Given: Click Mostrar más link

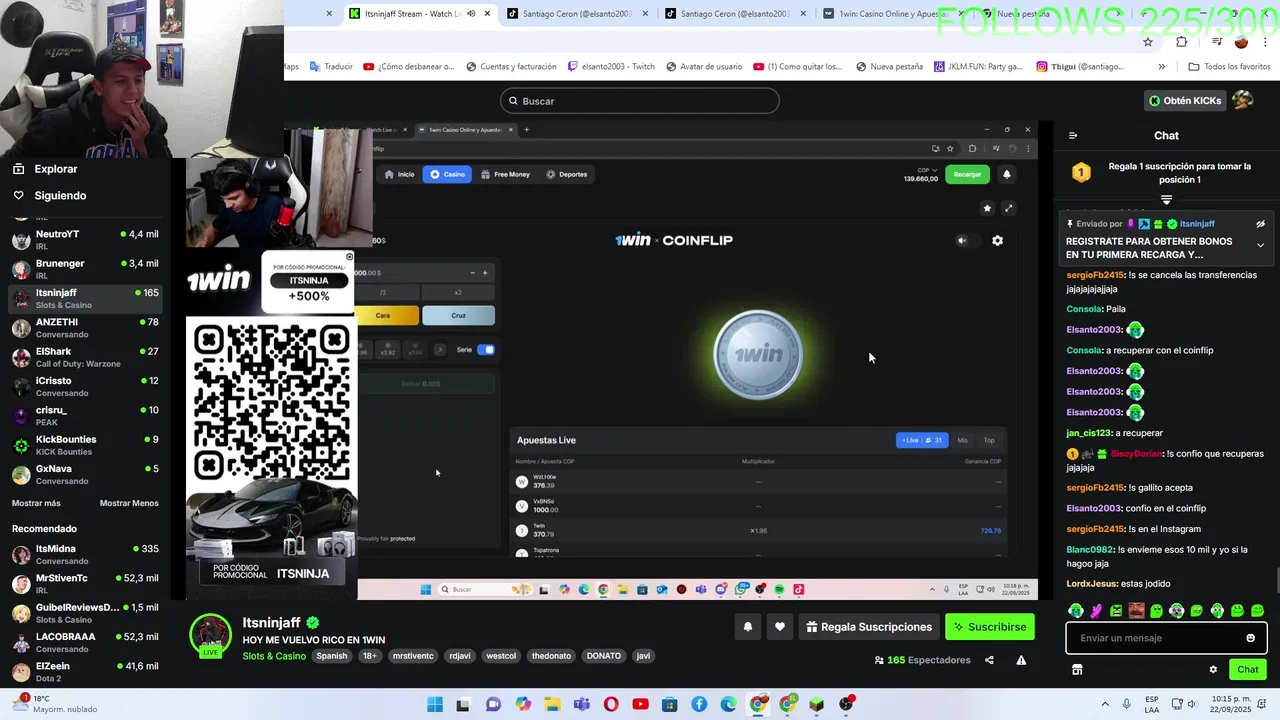Looking at the screenshot, I should [x=36, y=503].
